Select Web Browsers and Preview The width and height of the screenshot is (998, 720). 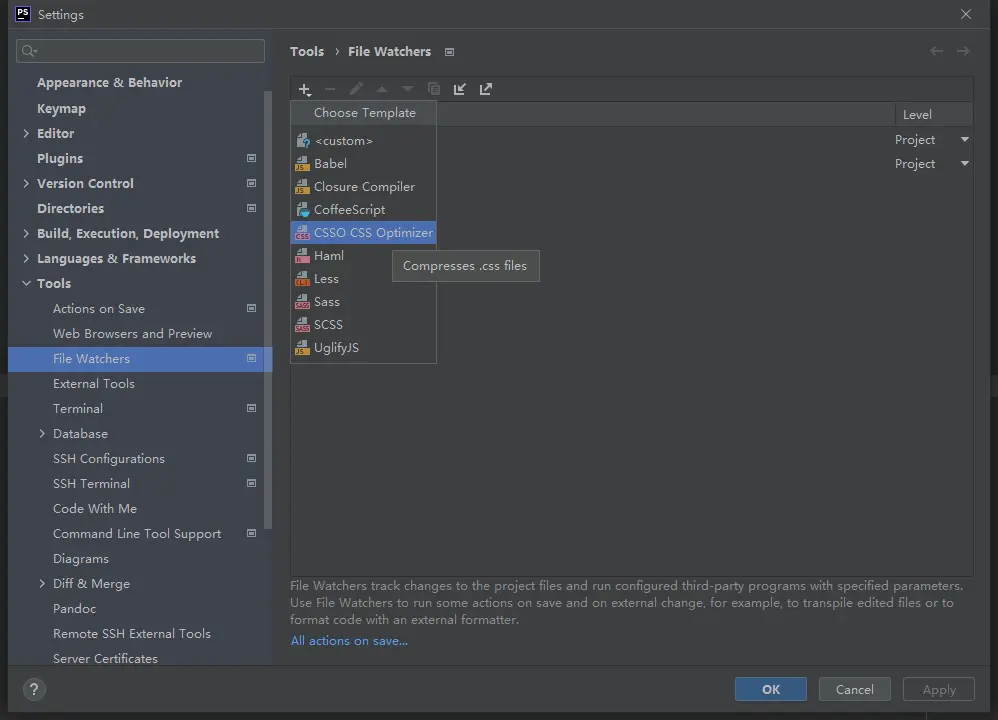(132, 334)
